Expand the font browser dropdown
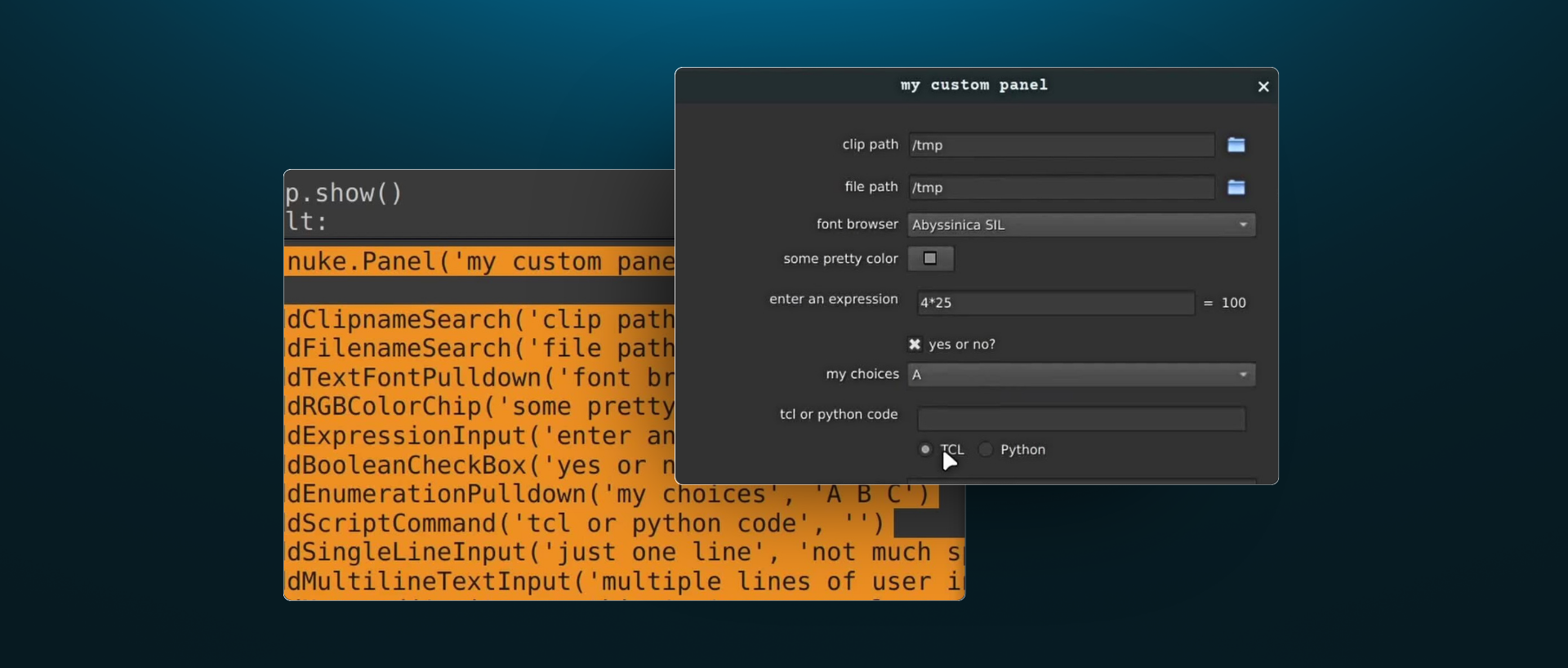The image size is (1568, 668). (x=1081, y=225)
